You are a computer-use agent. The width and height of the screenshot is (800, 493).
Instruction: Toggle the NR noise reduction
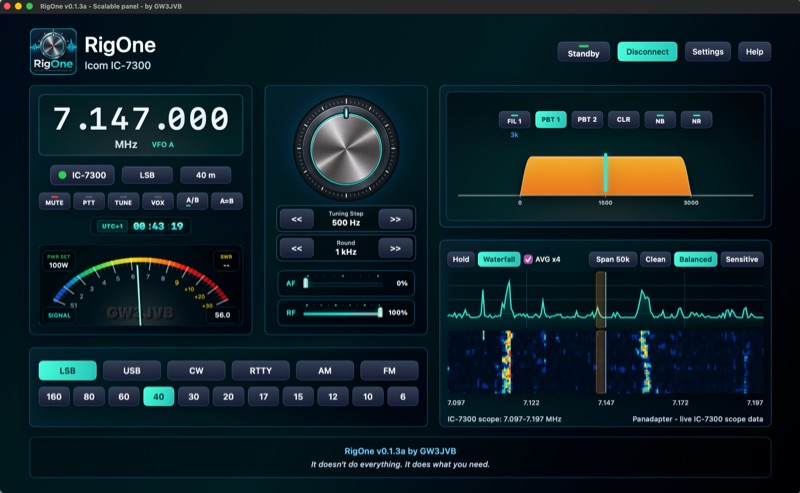(696, 120)
